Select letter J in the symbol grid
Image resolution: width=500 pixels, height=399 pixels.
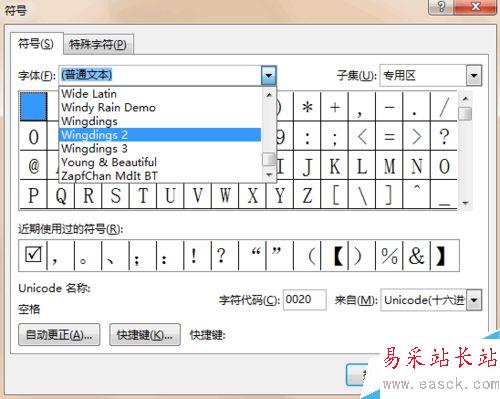(307, 166)
